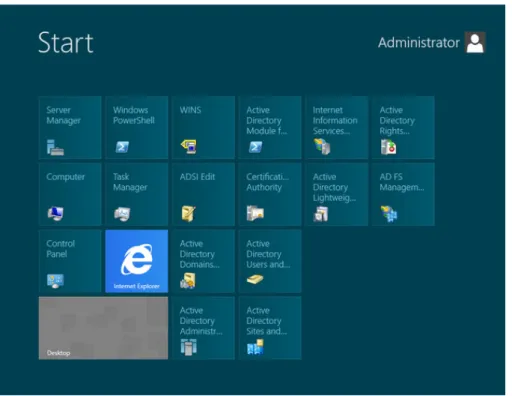Open Active Directory Lightweight tile
The height and width of the screenshot is (396, 512).
pyautogui.click(x=337, y=194)
